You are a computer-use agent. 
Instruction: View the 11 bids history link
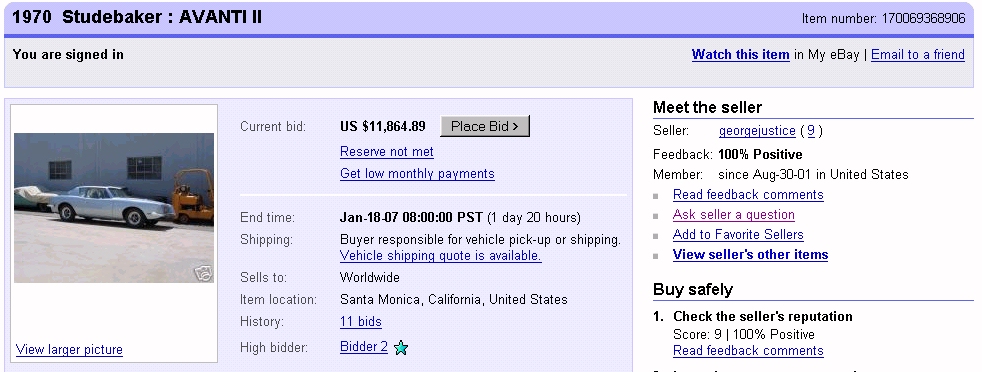(361, 322)
